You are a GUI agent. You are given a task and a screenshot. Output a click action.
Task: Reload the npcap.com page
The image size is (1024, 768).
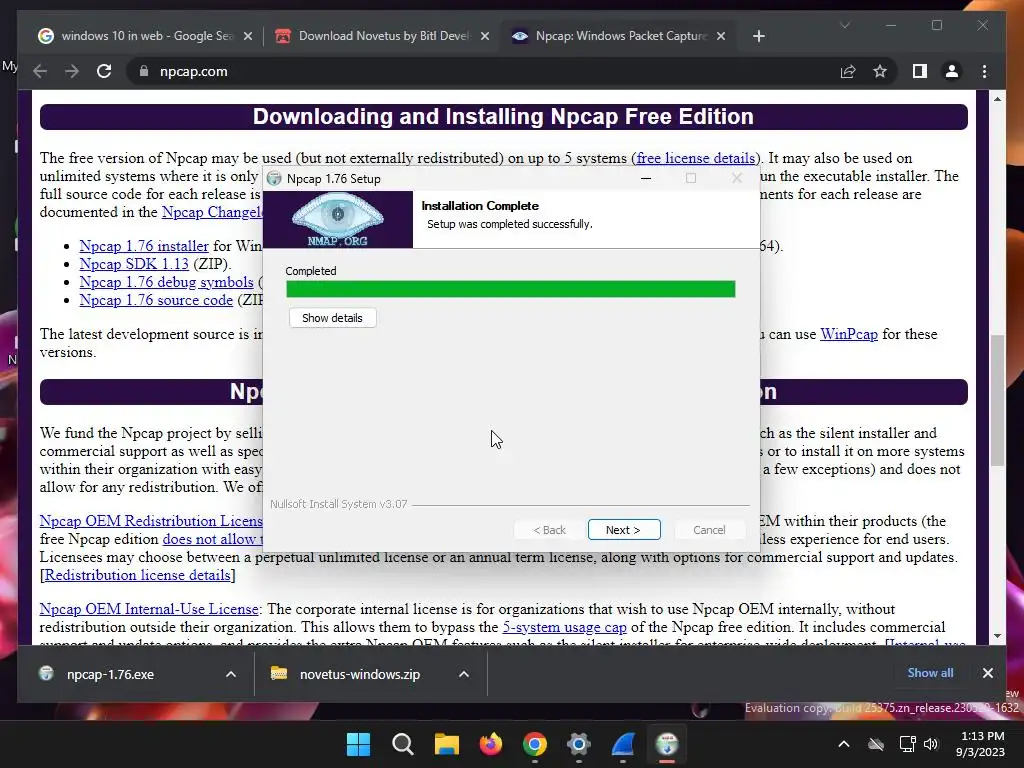point(104,71)
